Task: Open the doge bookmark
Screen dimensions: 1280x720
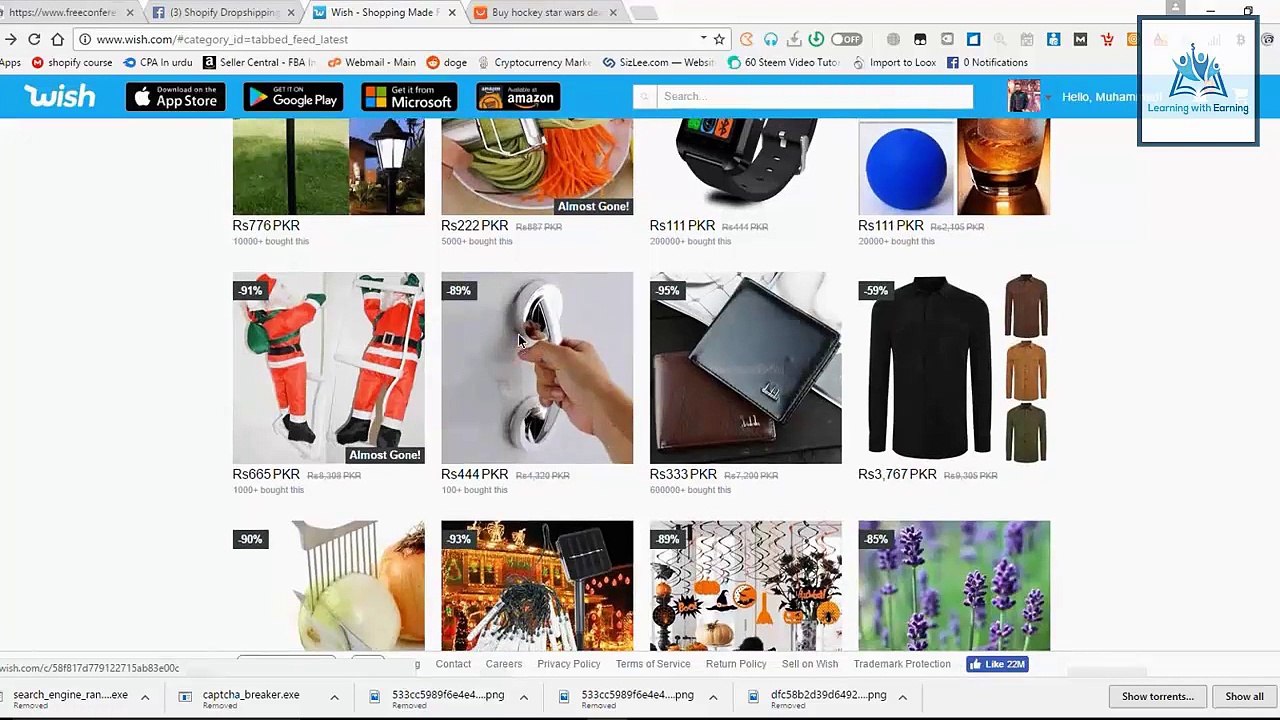Action: (x=447, y=62)
